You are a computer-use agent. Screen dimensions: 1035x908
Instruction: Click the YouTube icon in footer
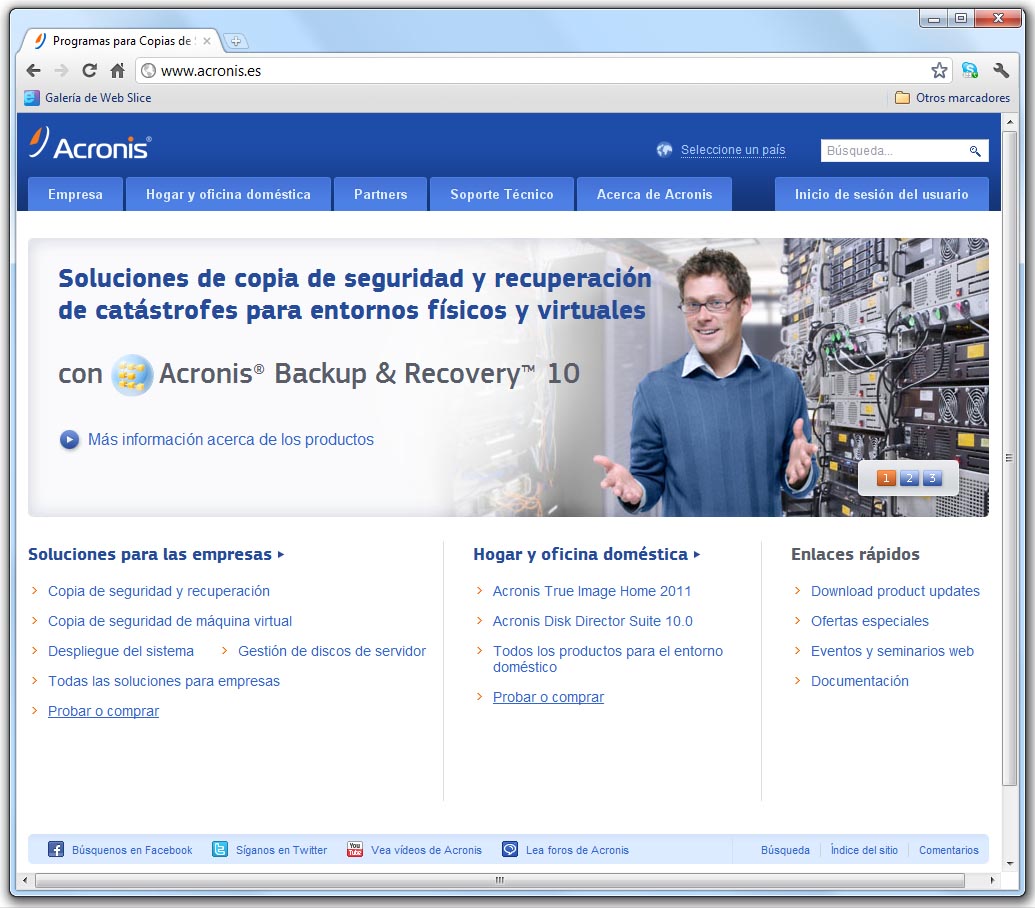coord(355,849)
